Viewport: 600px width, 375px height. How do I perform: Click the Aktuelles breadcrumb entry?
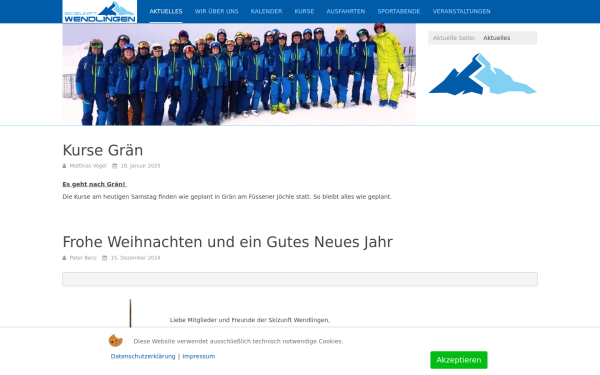pos(496,38)
